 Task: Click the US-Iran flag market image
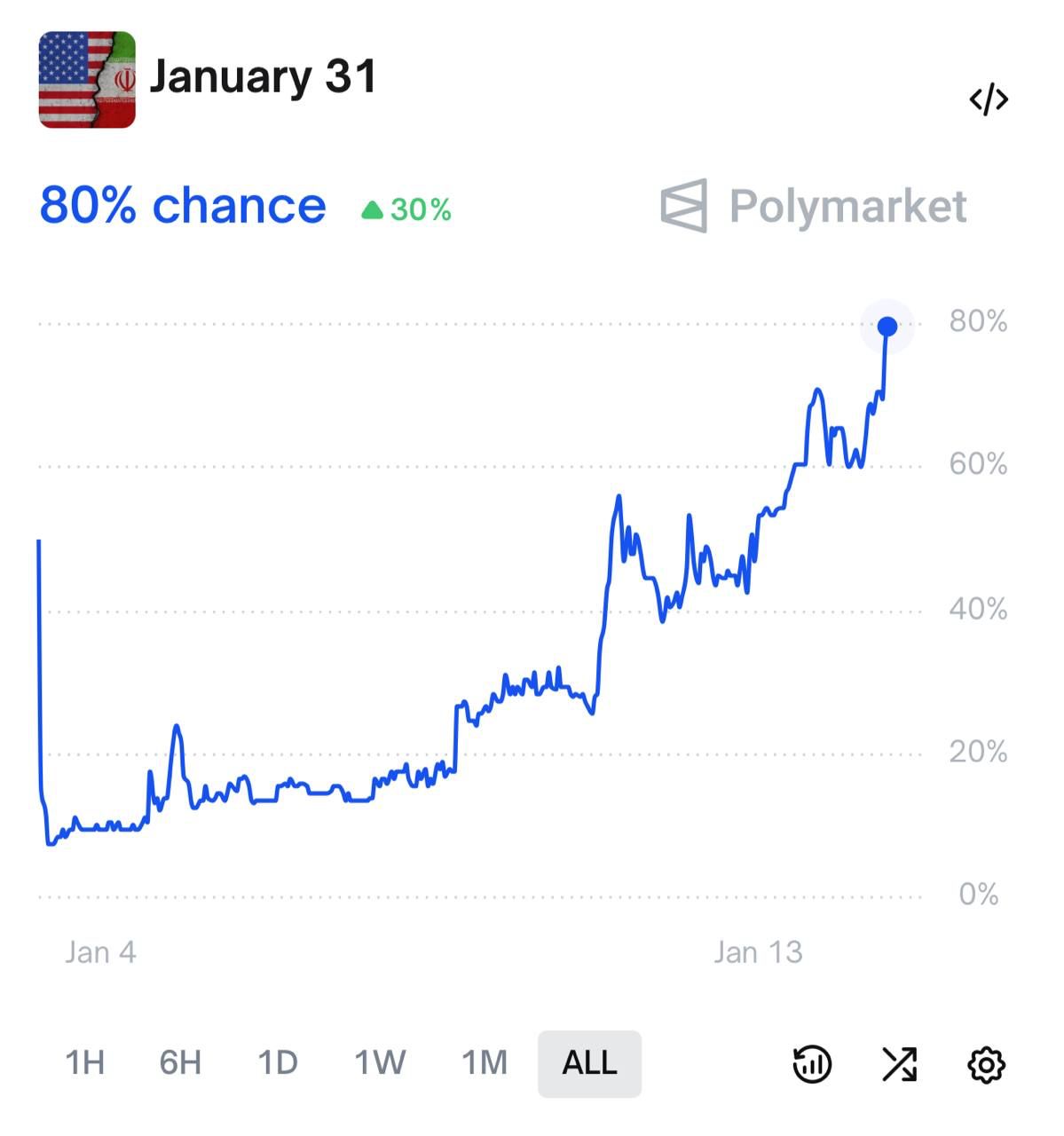pyautogui.click(x=87, y=80)
